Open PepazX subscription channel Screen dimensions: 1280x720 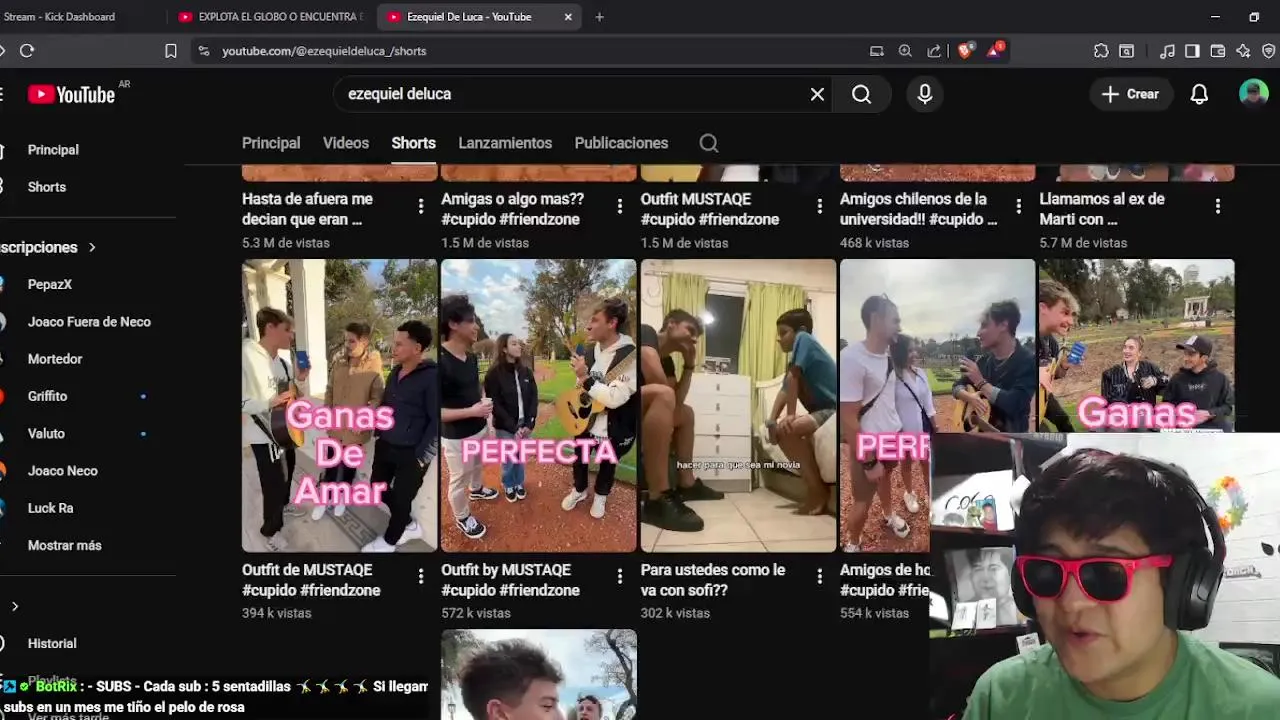pyautogui.click(x=50, y=284)
